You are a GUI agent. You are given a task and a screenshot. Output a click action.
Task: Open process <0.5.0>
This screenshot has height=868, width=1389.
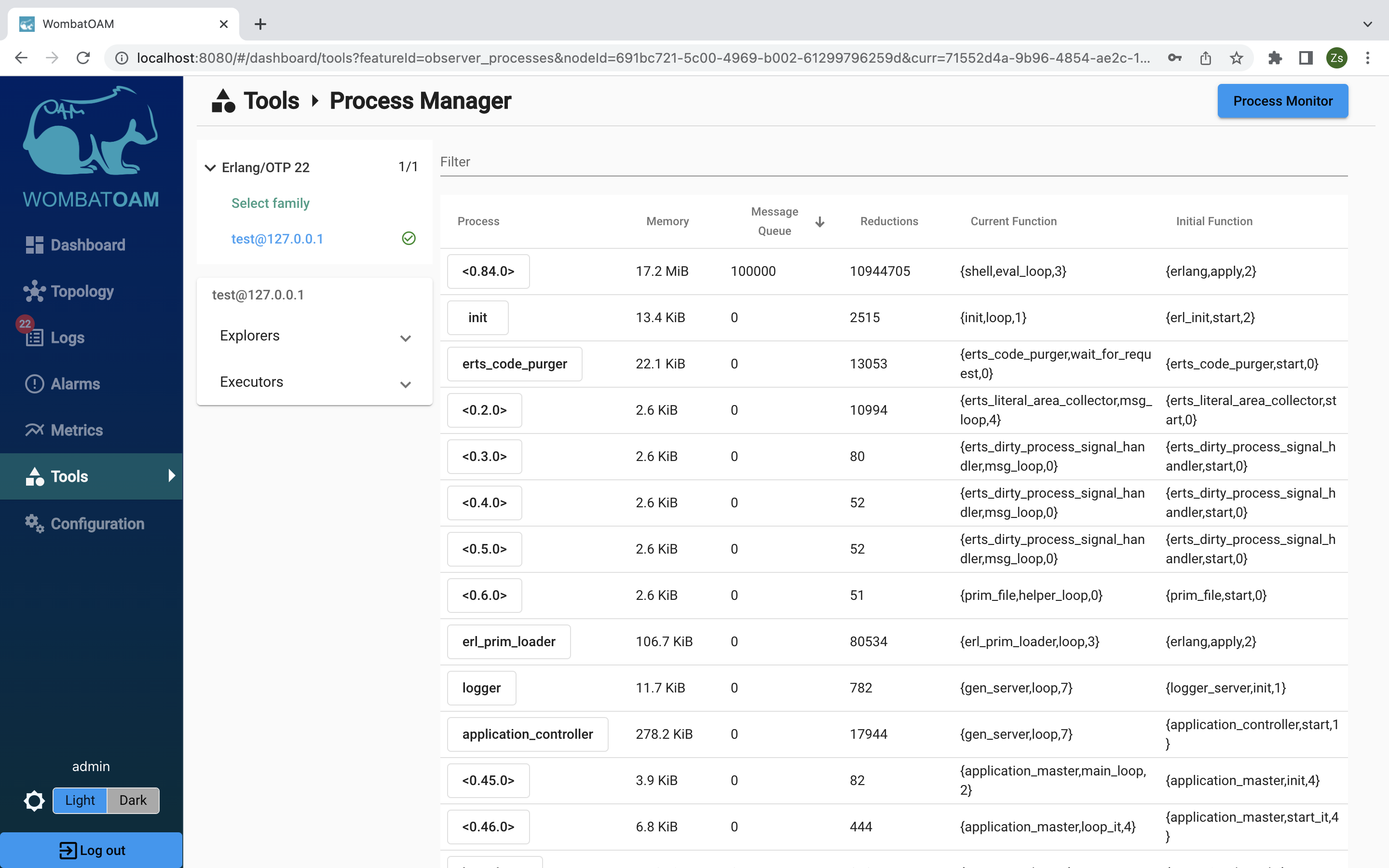(x=484, y=549)
